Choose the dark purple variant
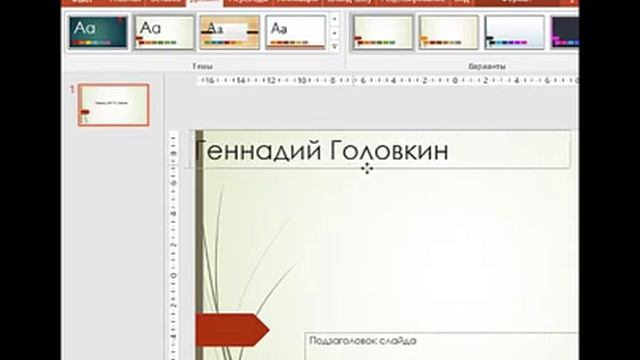Image resolution: width=640 pixels, height=360 pixels. [x=564, y=32]
